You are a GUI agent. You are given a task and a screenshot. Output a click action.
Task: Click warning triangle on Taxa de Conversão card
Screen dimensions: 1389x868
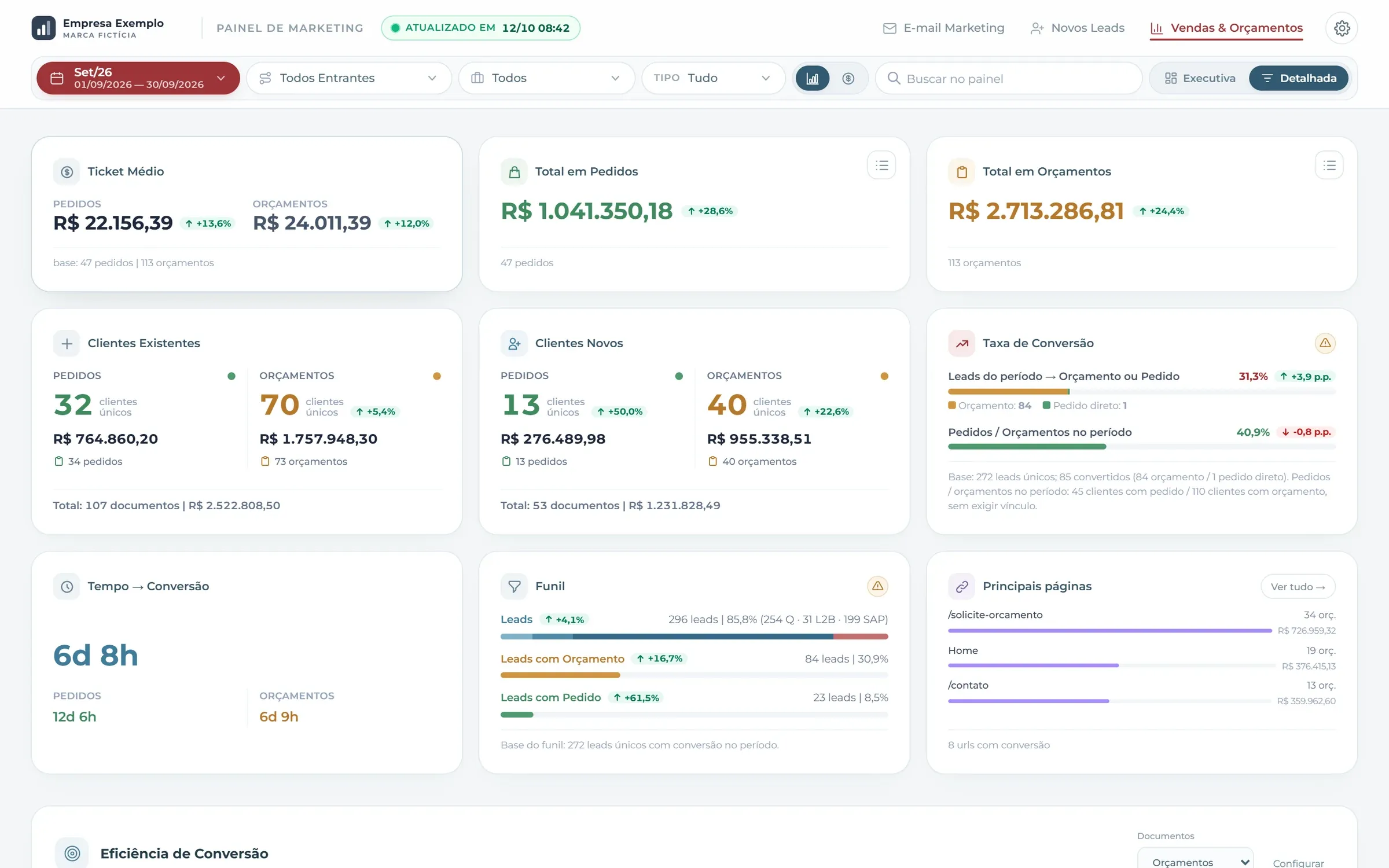(x=1325, y=343)
